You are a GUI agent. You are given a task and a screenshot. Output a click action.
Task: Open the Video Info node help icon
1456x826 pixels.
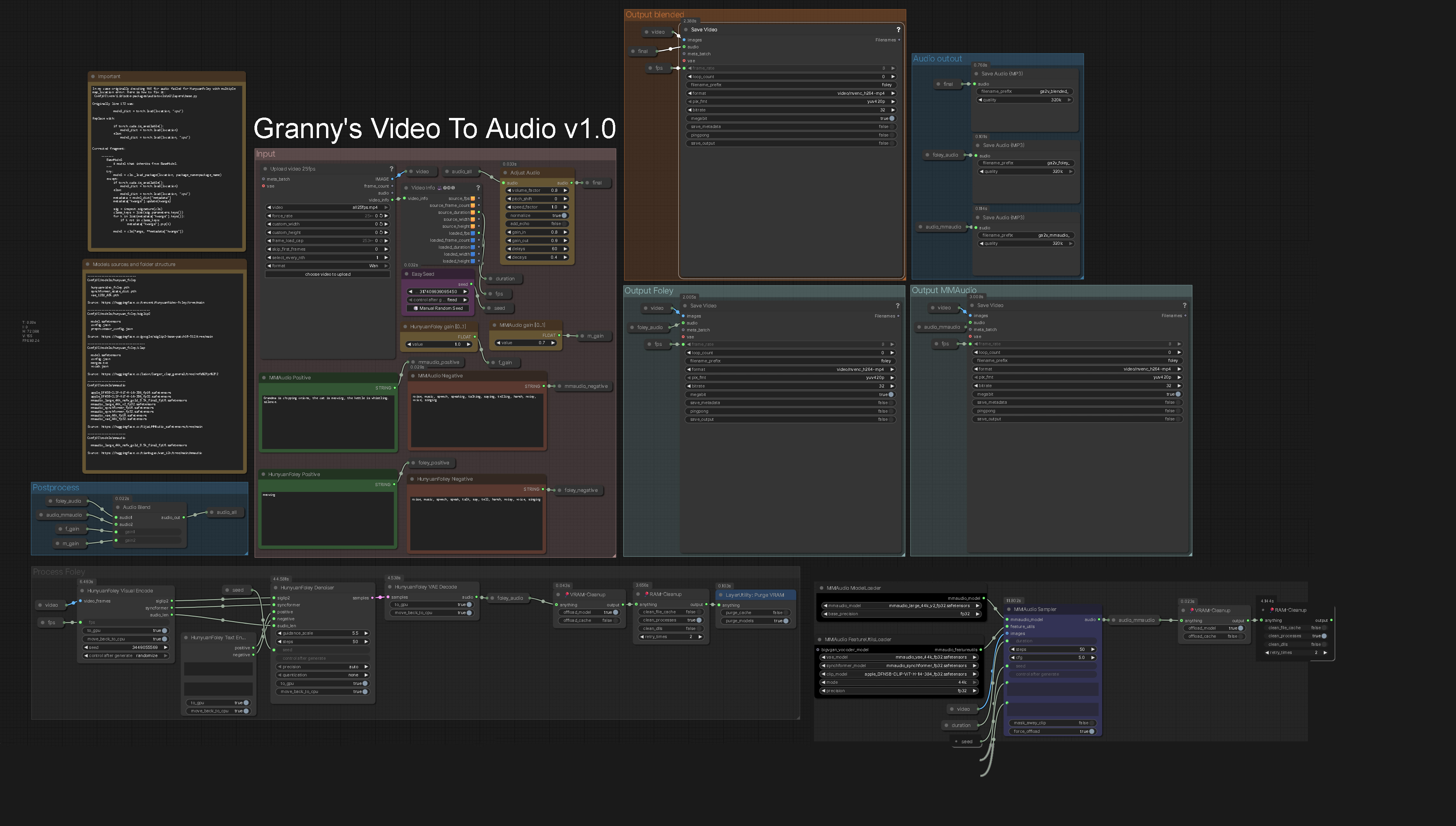coord(478,188)
